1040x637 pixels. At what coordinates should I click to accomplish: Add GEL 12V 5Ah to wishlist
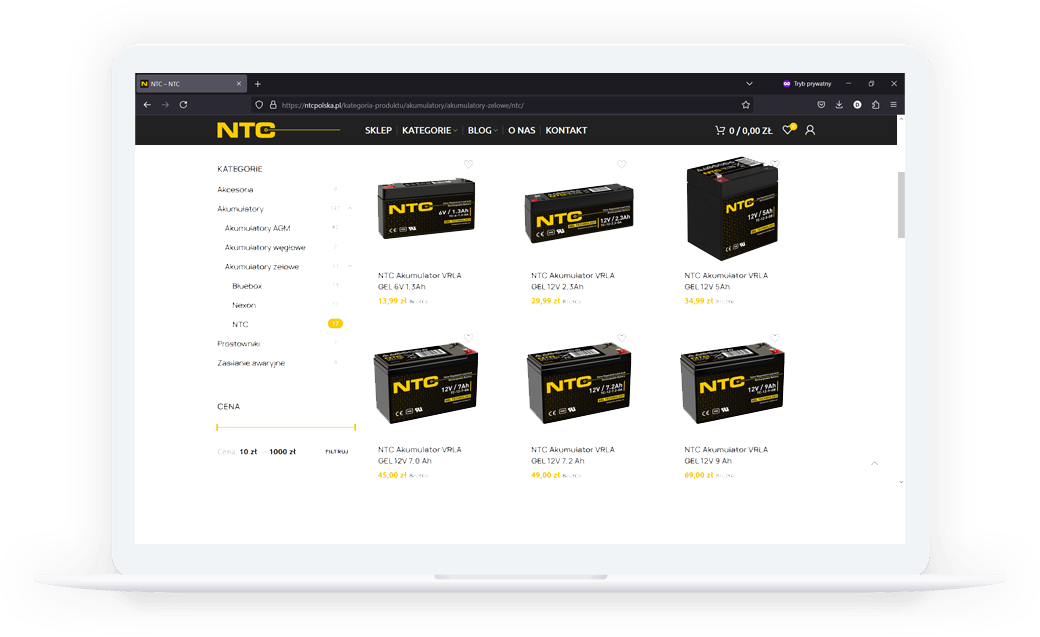tap(775, 163)
